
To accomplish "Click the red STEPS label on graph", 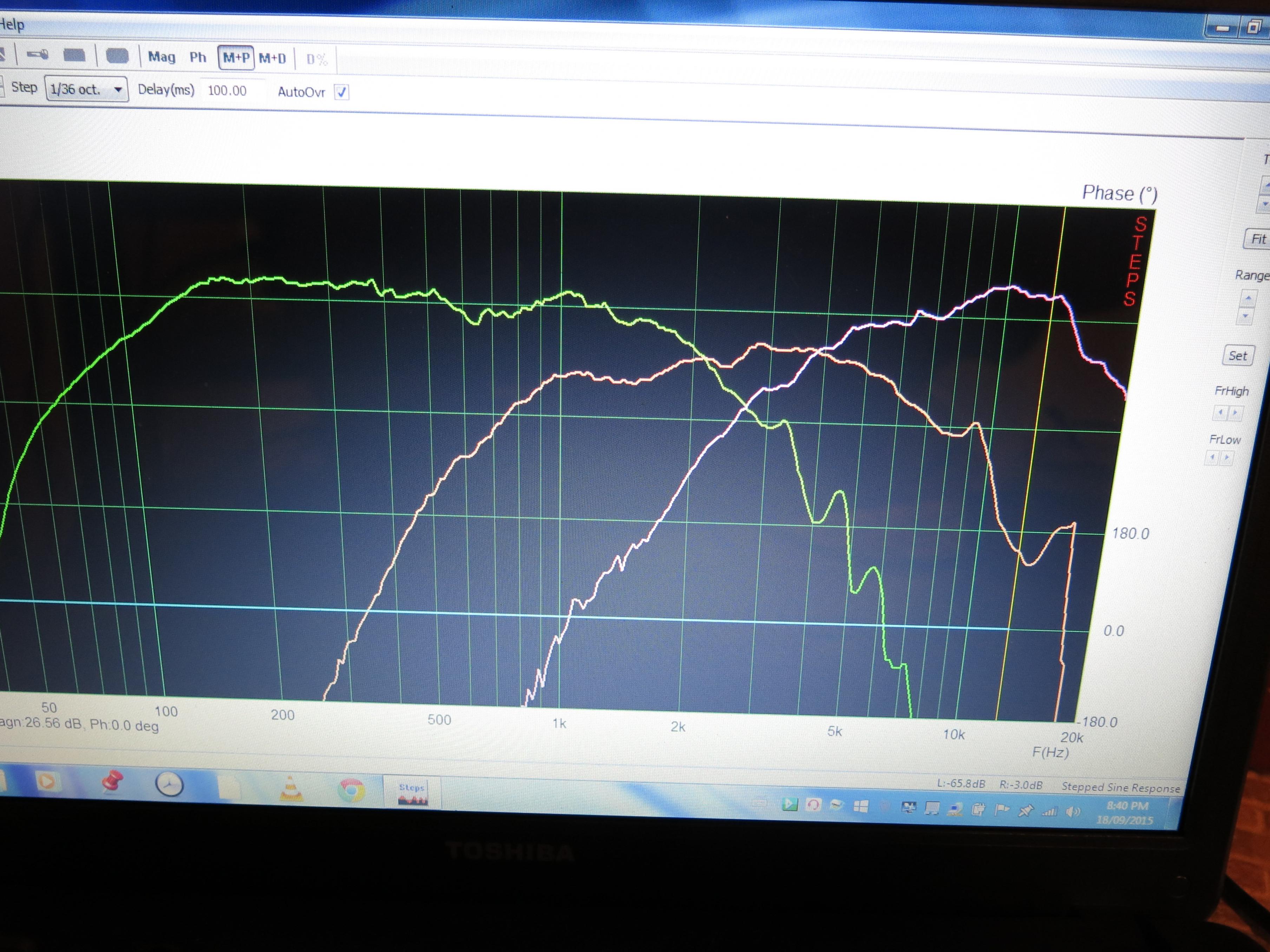I will [x=1134, y=262].
